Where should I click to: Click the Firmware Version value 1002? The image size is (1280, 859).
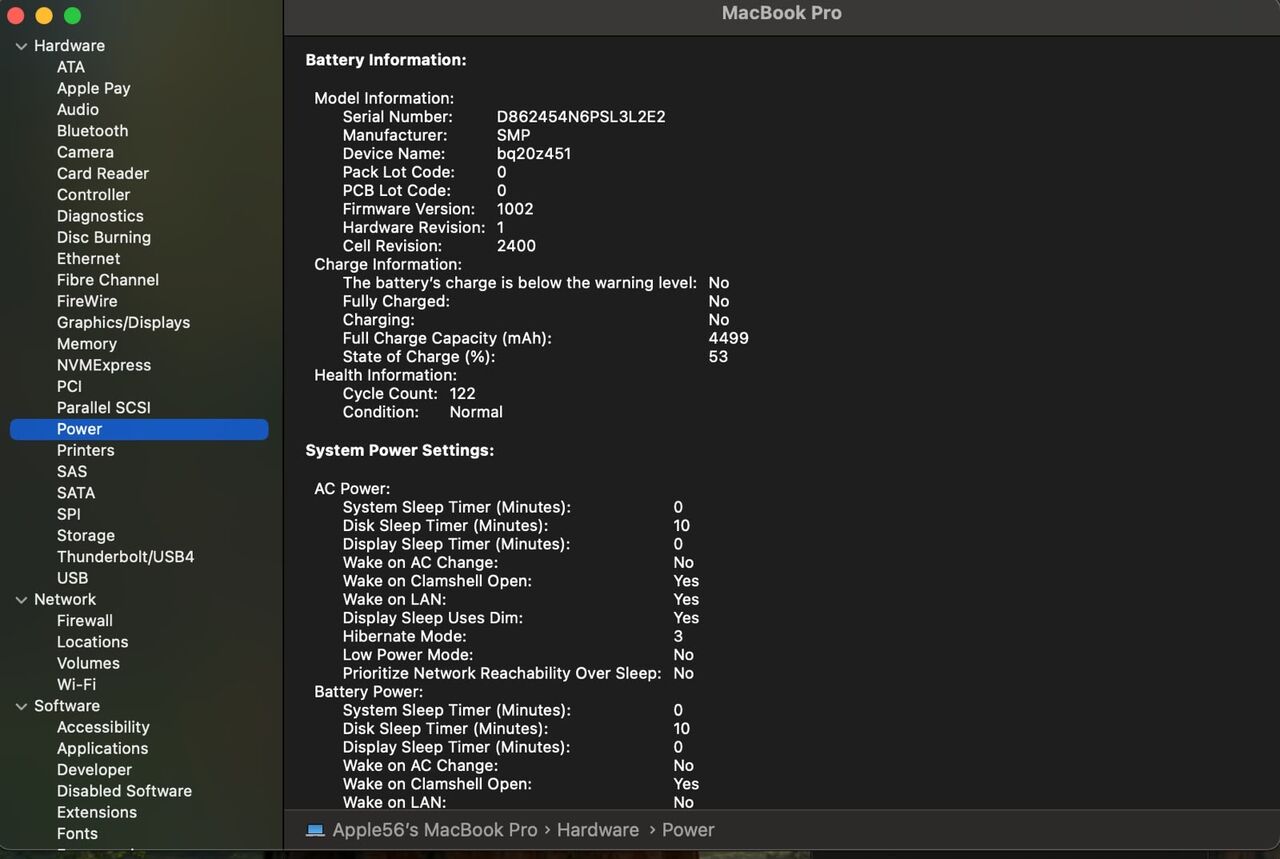click(515, 209)
